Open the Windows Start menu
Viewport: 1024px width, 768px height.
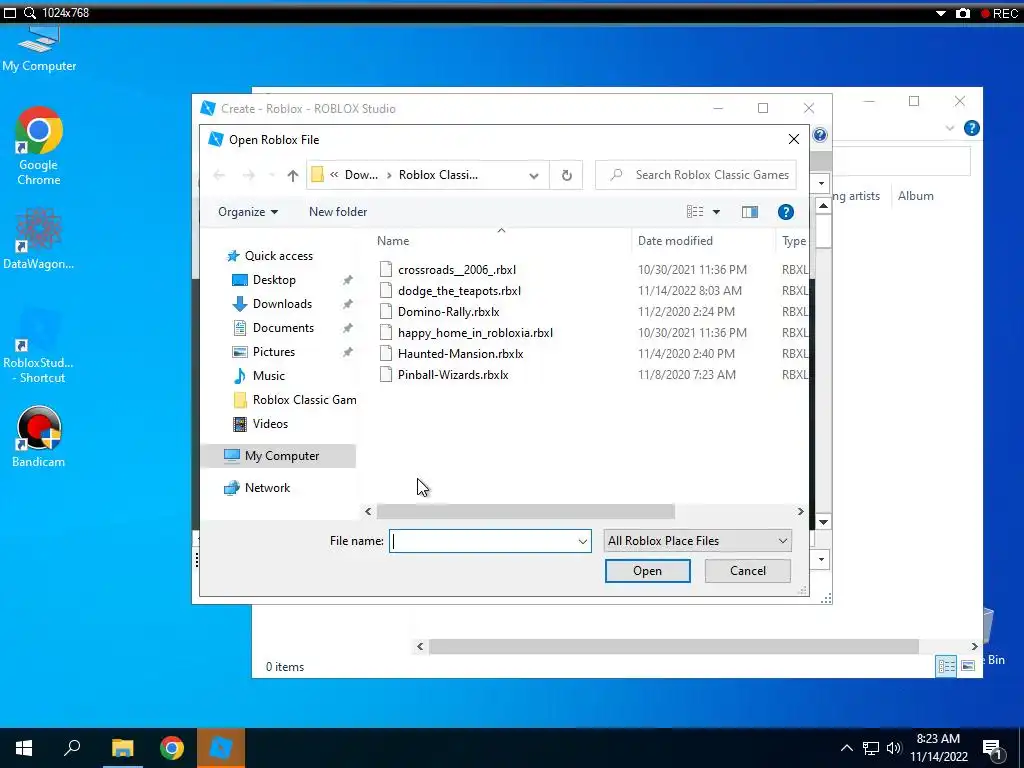[24, 748]
